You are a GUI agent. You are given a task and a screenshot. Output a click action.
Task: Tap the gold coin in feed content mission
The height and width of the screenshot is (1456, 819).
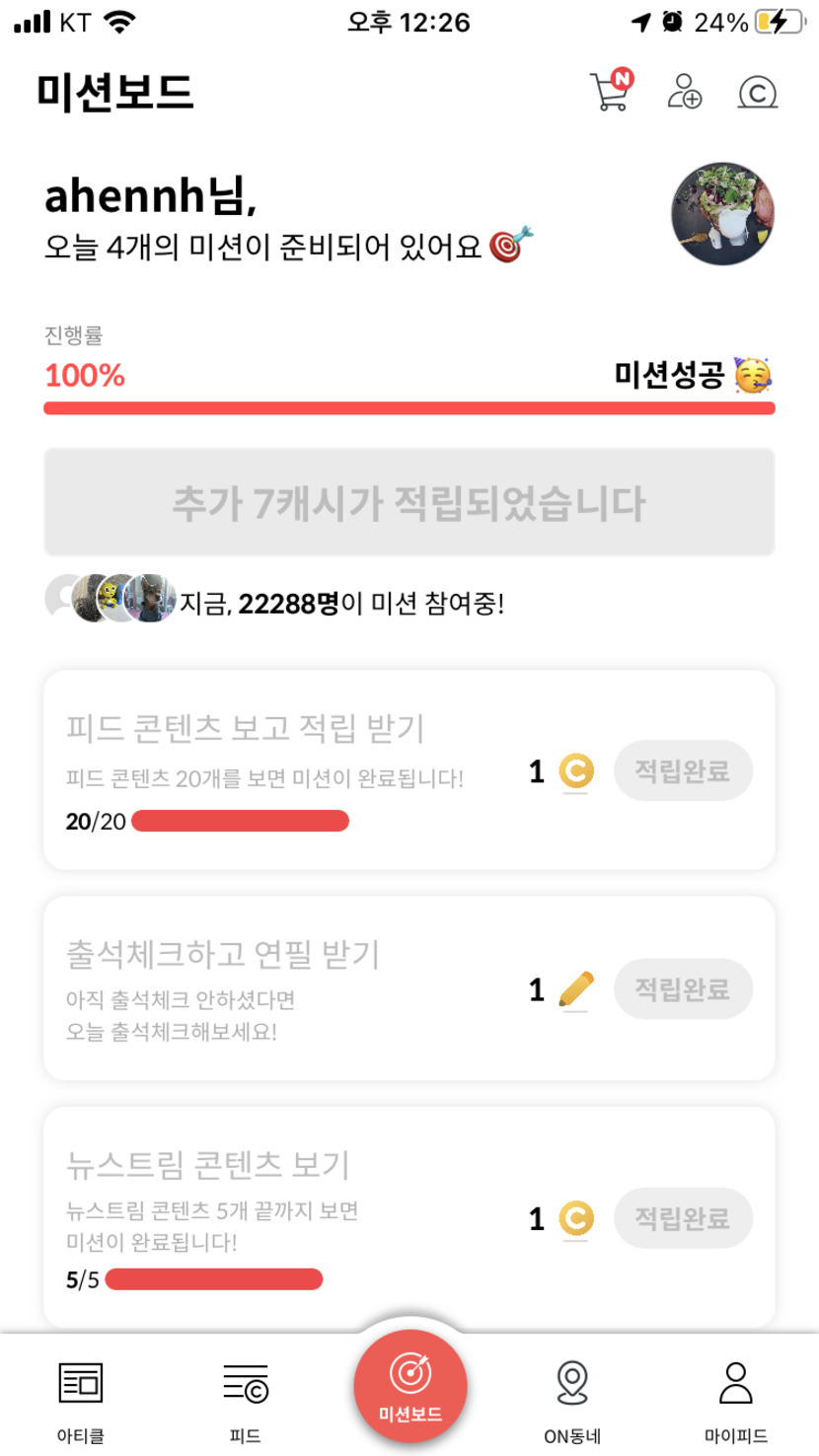(576, 771)
